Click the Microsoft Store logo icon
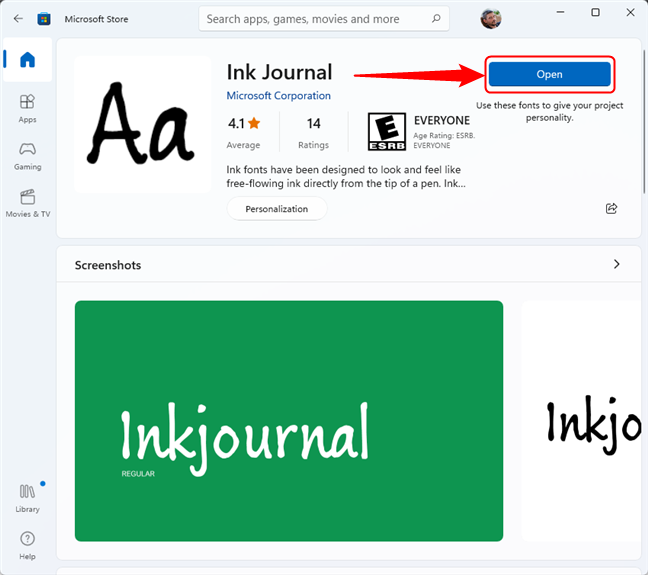The image size is (648, 575). [44, 19]
